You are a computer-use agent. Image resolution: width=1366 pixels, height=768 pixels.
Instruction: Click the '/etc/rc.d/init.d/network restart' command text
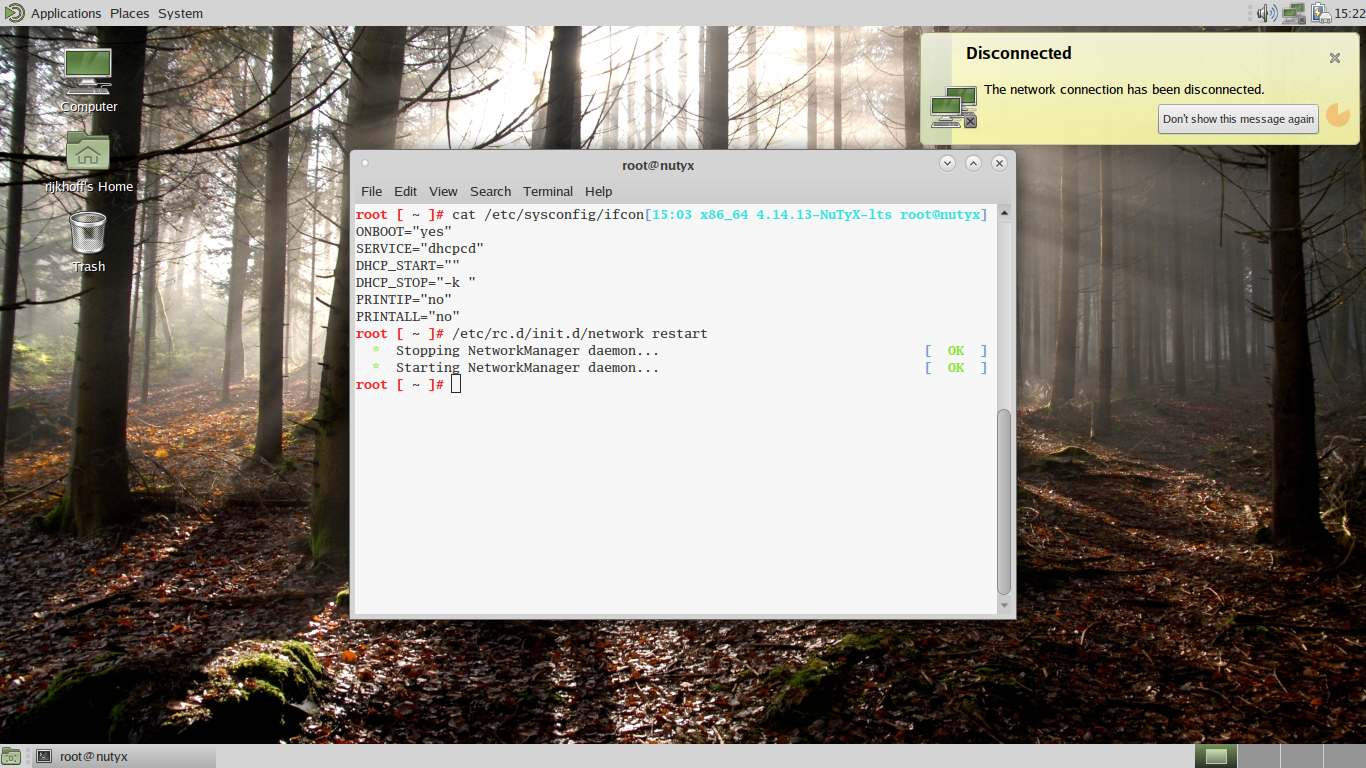point(580,334)
